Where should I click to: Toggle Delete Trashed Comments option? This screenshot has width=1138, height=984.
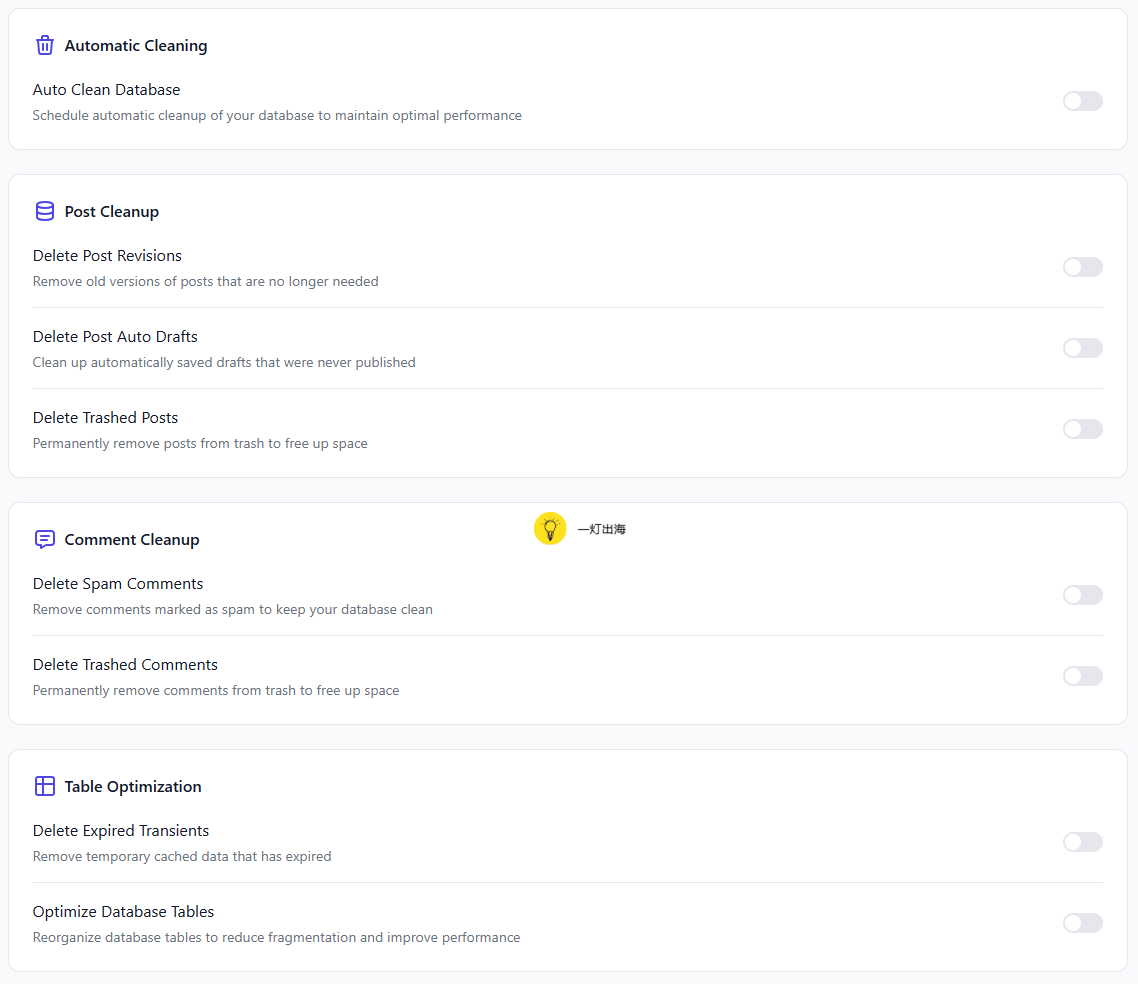pyautogui.click(x=1083, y=676)
